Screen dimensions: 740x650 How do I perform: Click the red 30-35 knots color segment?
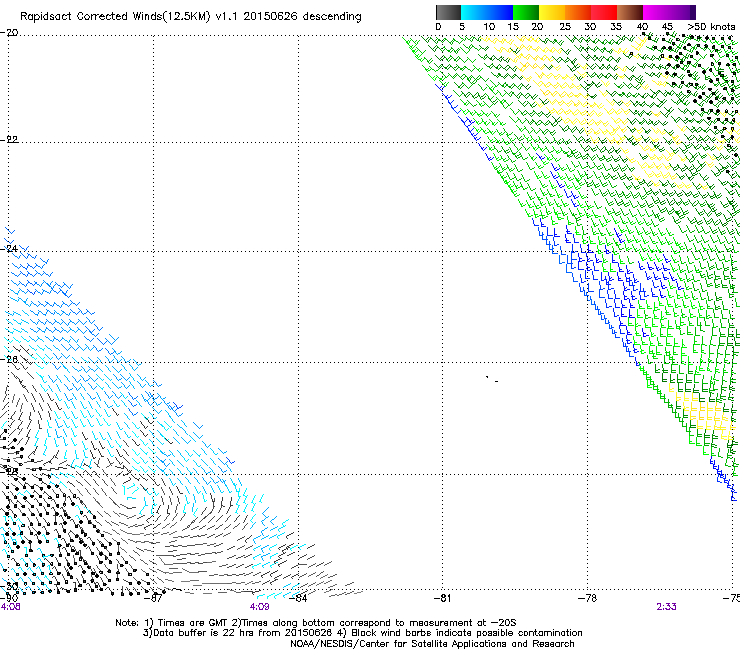coord(604,12)
